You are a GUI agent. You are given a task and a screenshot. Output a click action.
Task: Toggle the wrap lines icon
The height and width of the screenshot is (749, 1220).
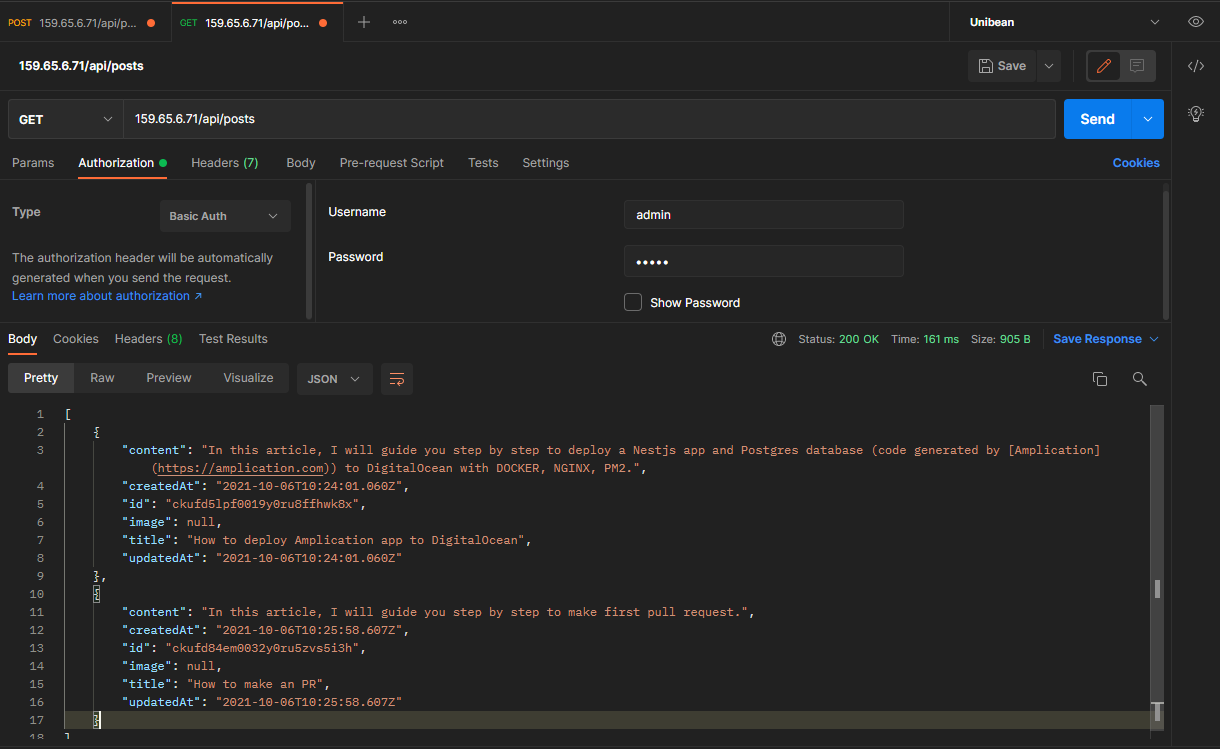tap(397, 379)
